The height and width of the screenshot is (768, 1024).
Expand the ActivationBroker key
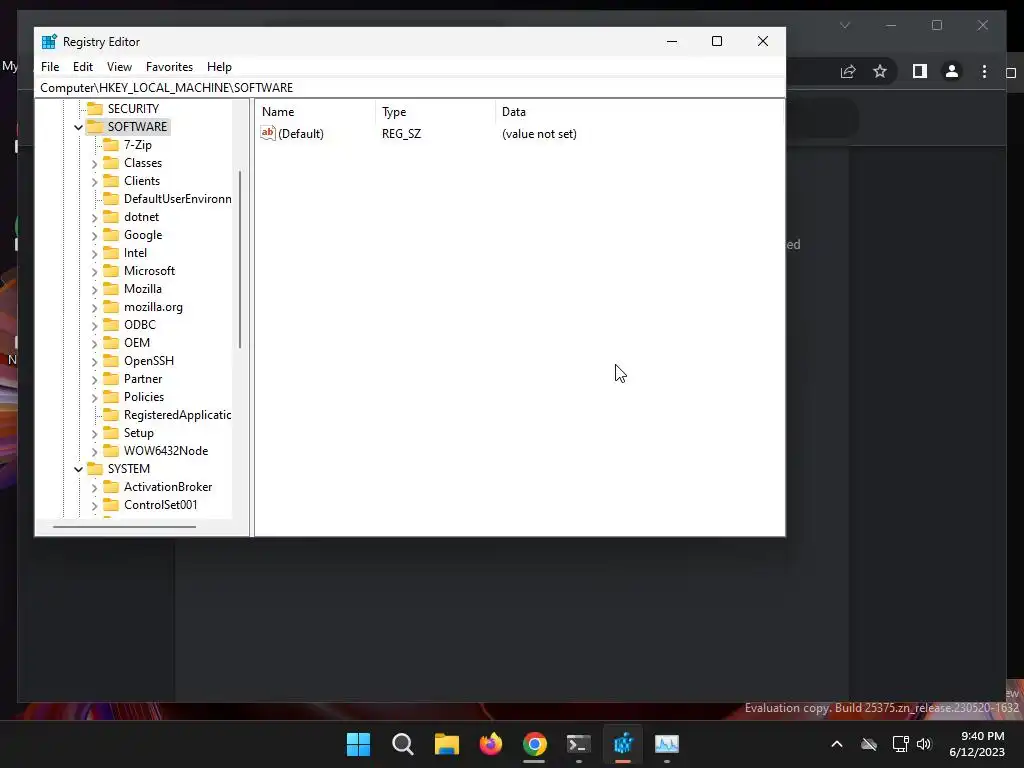[x=95, y=487]
